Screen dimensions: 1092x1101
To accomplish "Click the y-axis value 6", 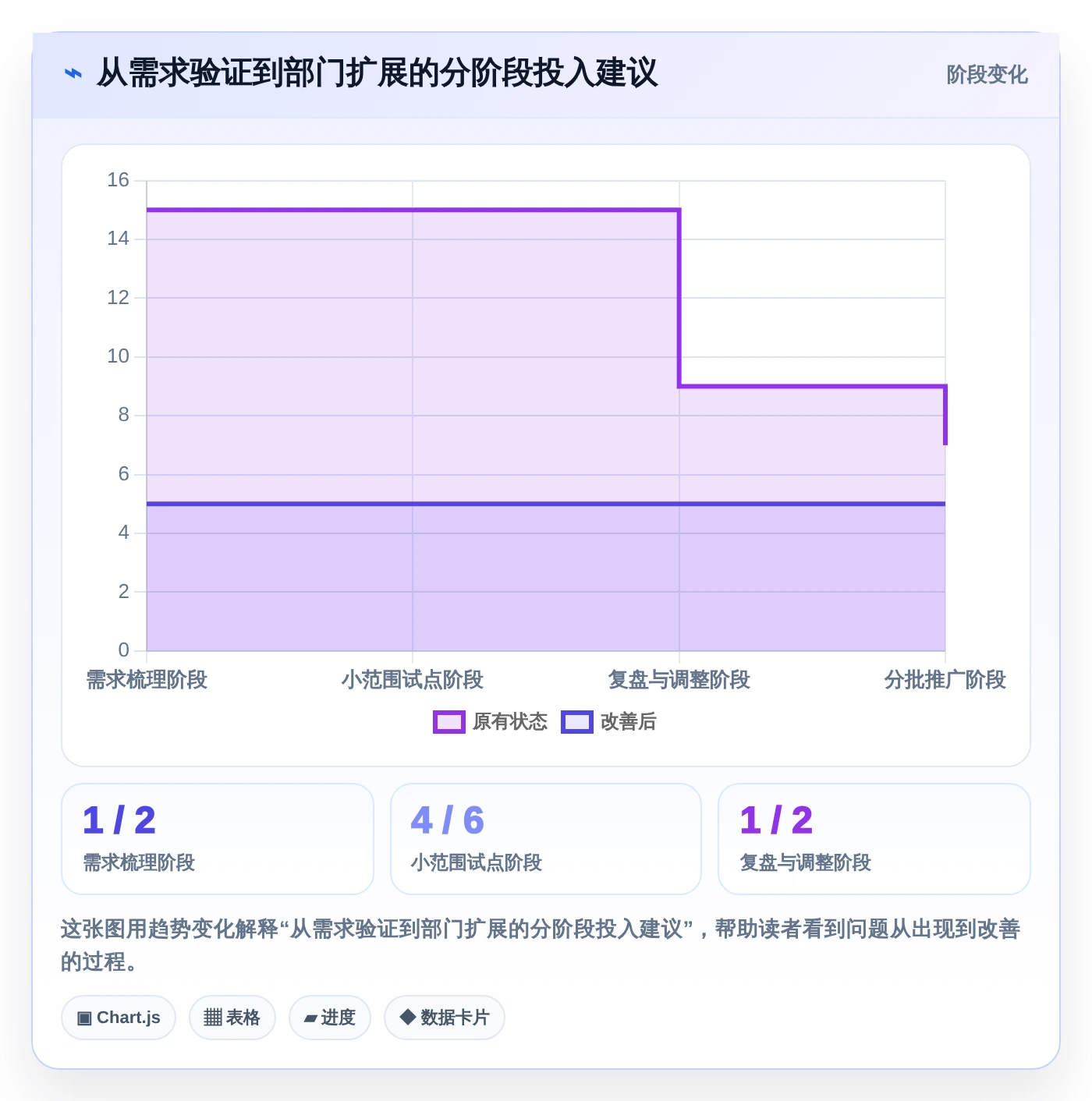I will [x=124, y=474].
